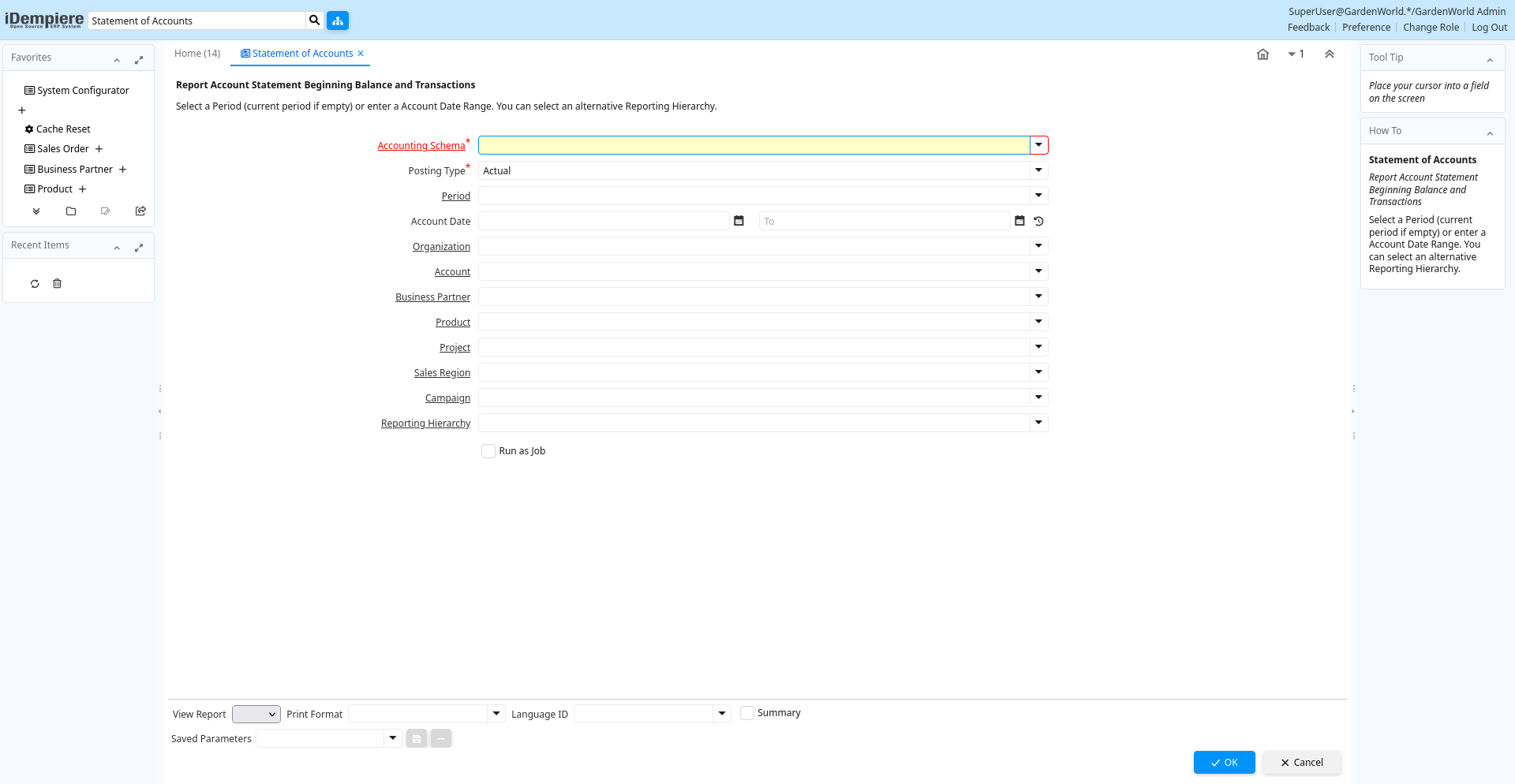
Task: Check the Summary checkbox
Action: (x=747, y=713)
